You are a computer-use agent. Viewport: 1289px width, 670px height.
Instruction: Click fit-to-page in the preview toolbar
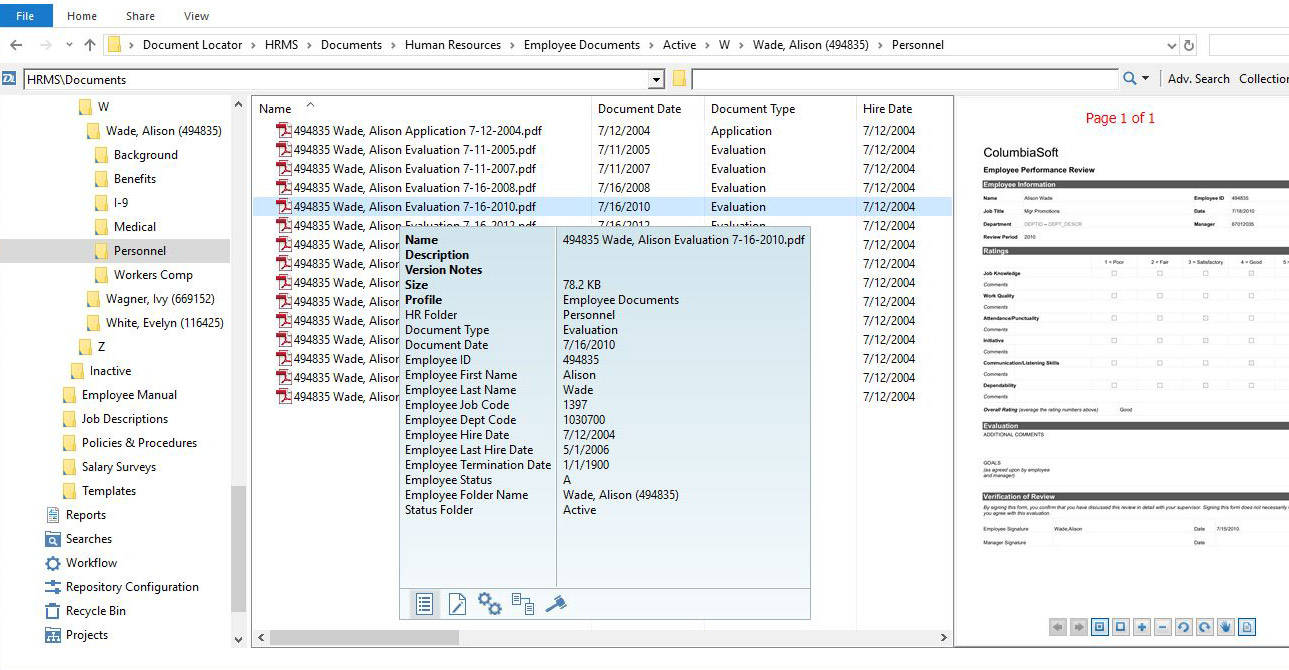tap(1098, 627)
